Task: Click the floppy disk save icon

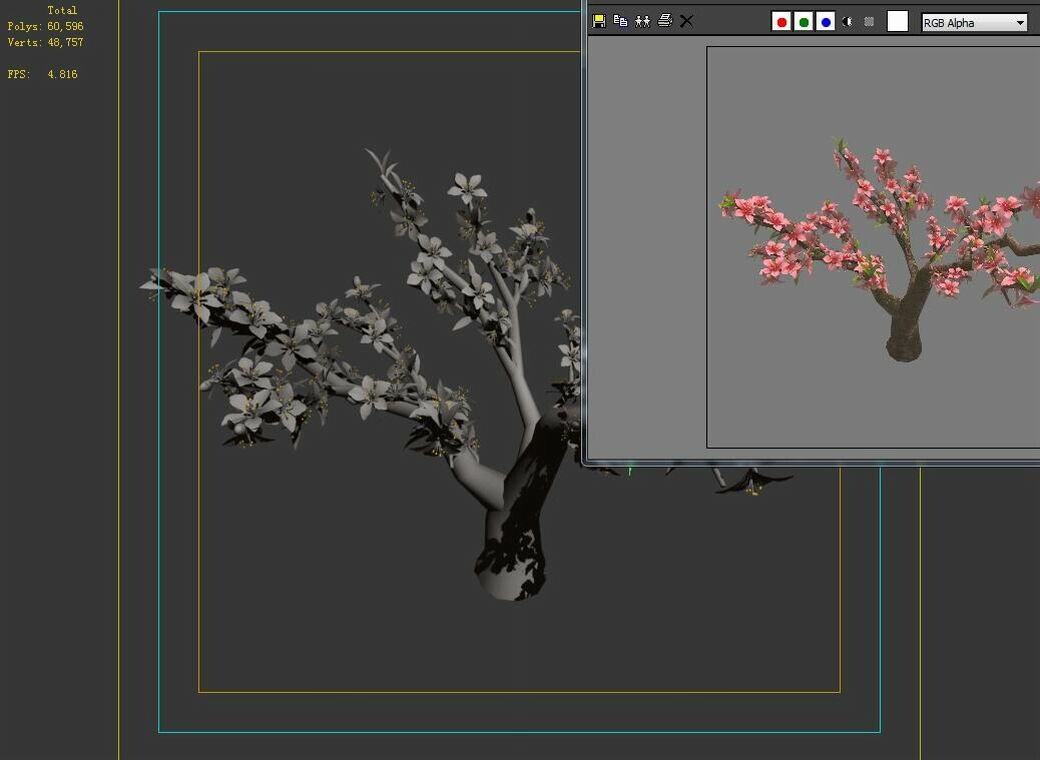Action: pyautogui.click(x=599, y=21)
